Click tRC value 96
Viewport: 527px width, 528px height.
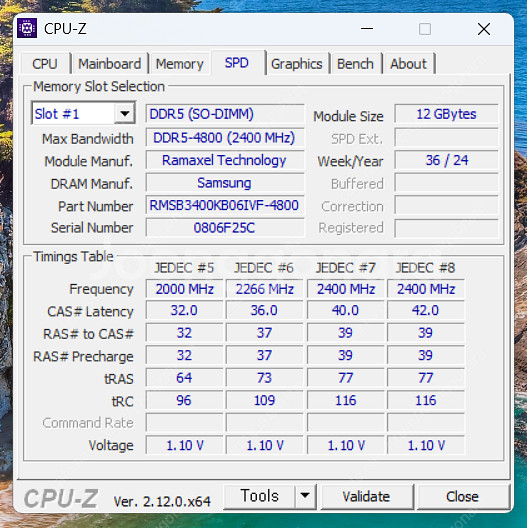pos(185,400)
